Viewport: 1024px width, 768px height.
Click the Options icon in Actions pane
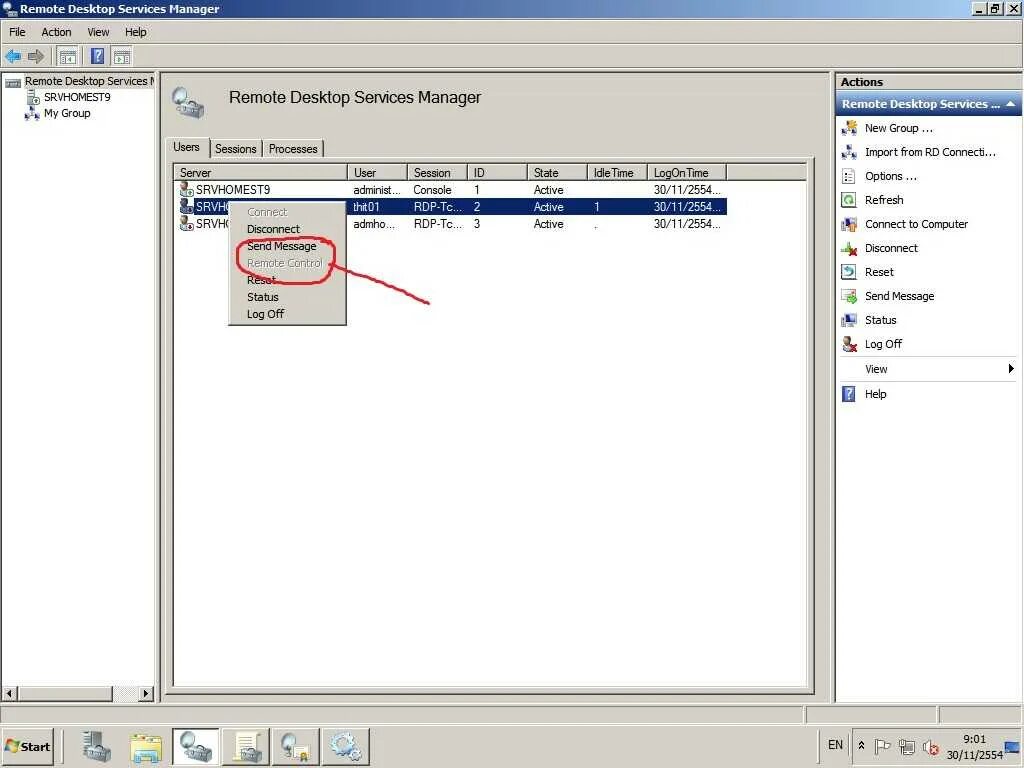point(849,176)
